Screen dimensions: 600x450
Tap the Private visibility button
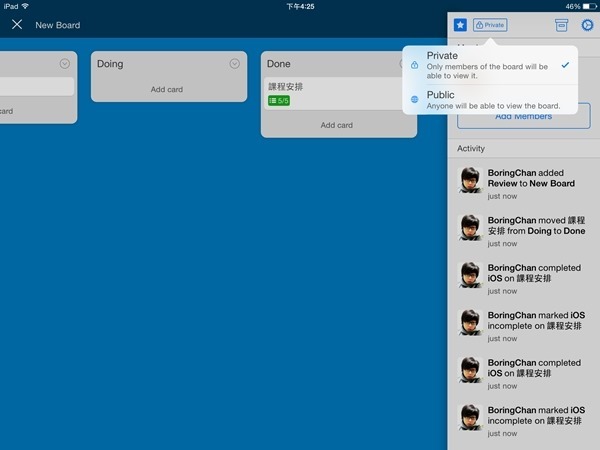(x=490, y=25)
